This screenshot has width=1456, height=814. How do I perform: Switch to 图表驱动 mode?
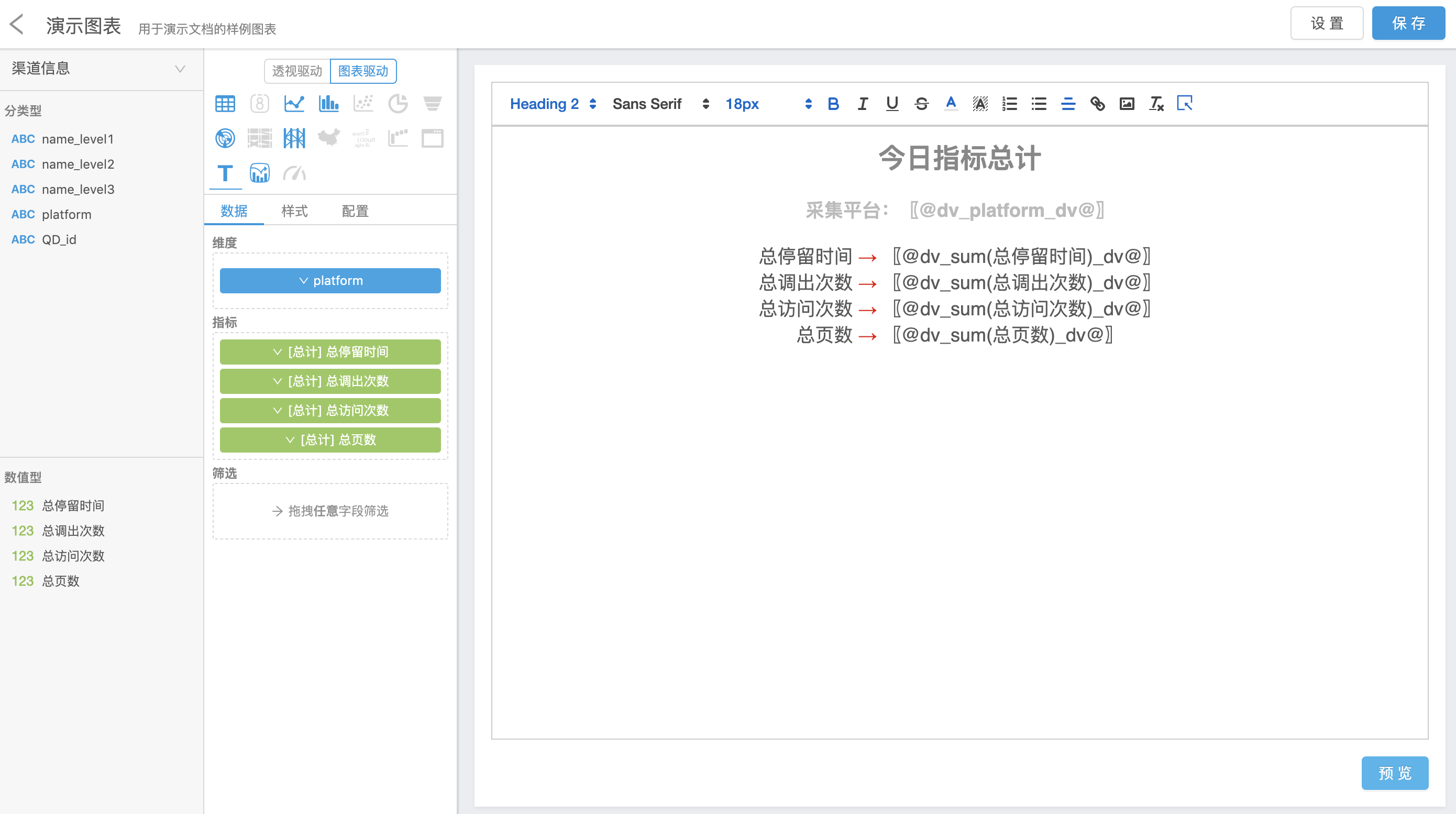(363, 71)
